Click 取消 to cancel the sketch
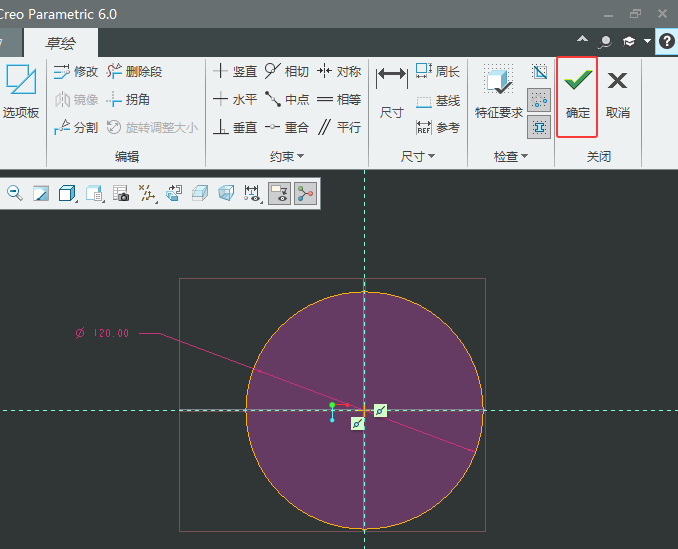This screenshot has height=549, width=678. click(x=618, y=95)
